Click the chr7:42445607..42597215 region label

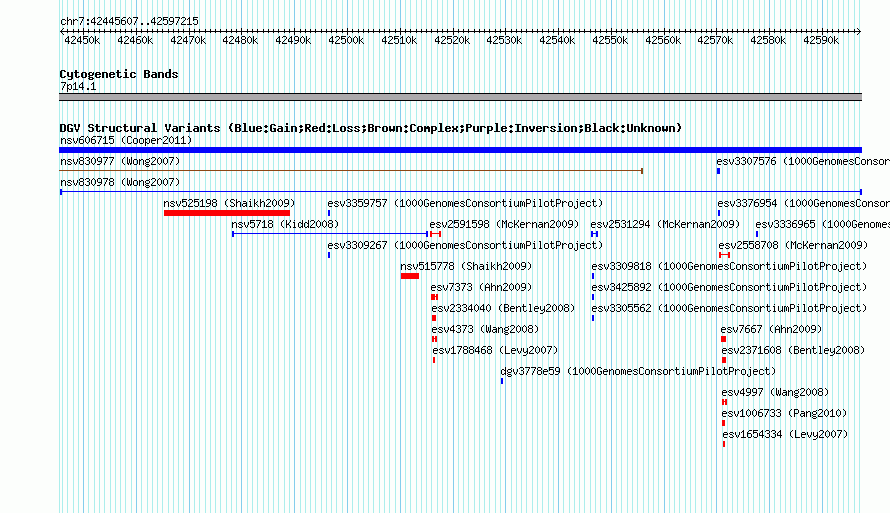(129, 21)
